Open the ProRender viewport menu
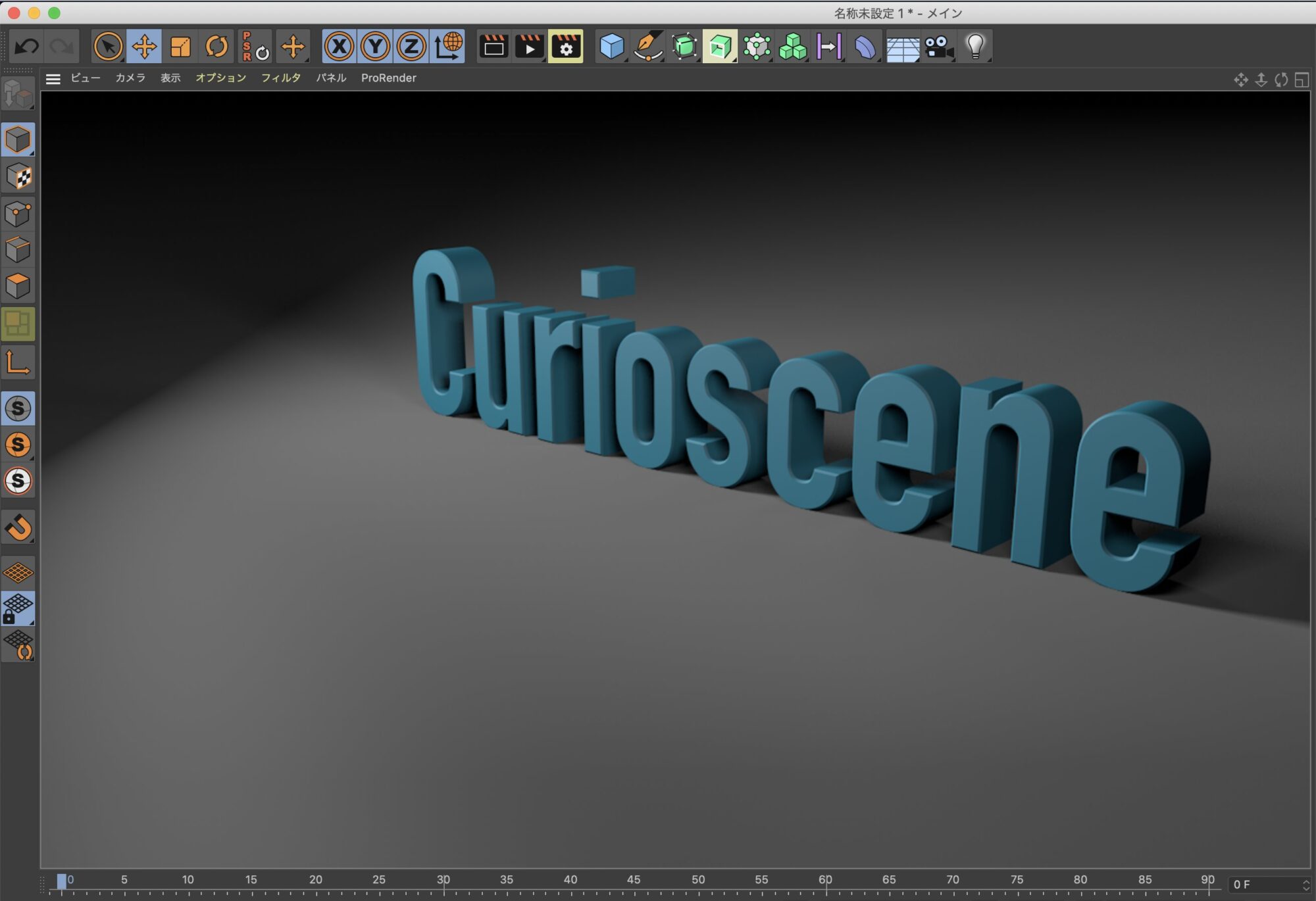1316x901 pixels. [388, 78]
